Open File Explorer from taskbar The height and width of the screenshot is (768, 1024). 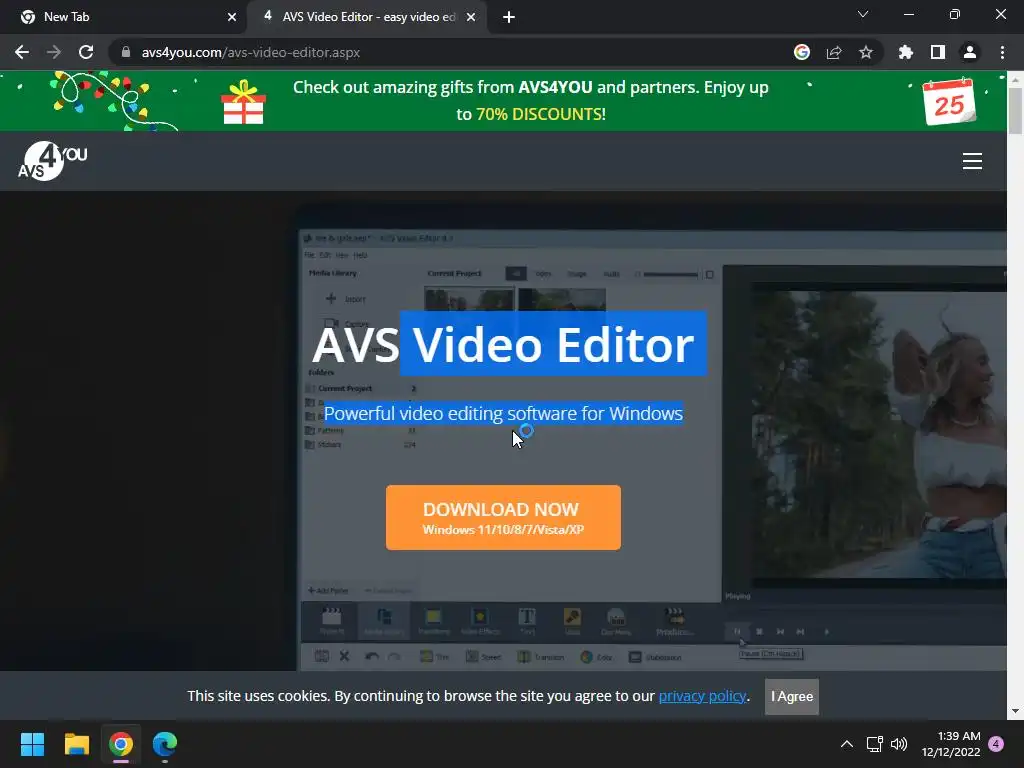coord(76,744)
